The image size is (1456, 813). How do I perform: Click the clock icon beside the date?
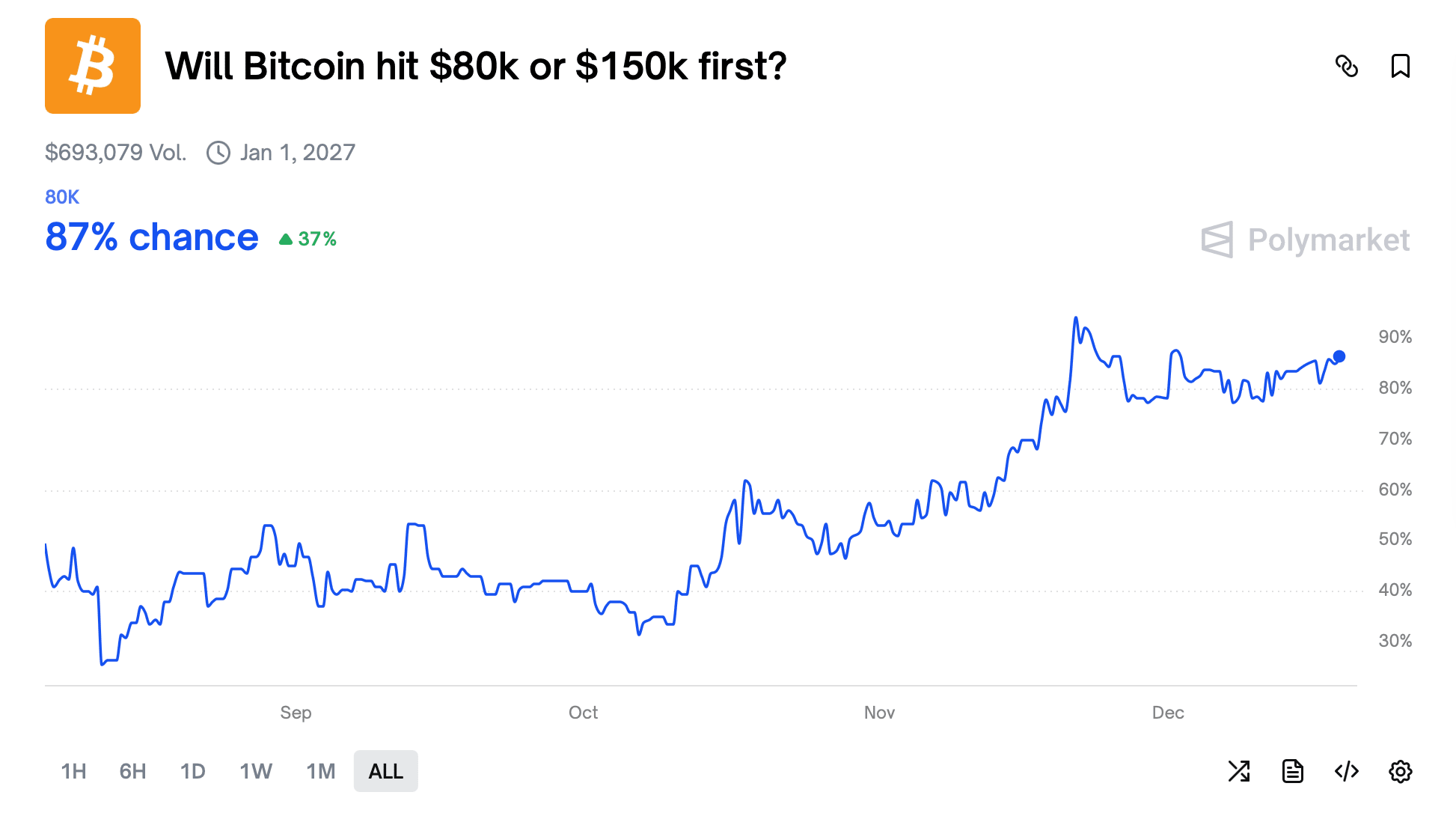218,152
